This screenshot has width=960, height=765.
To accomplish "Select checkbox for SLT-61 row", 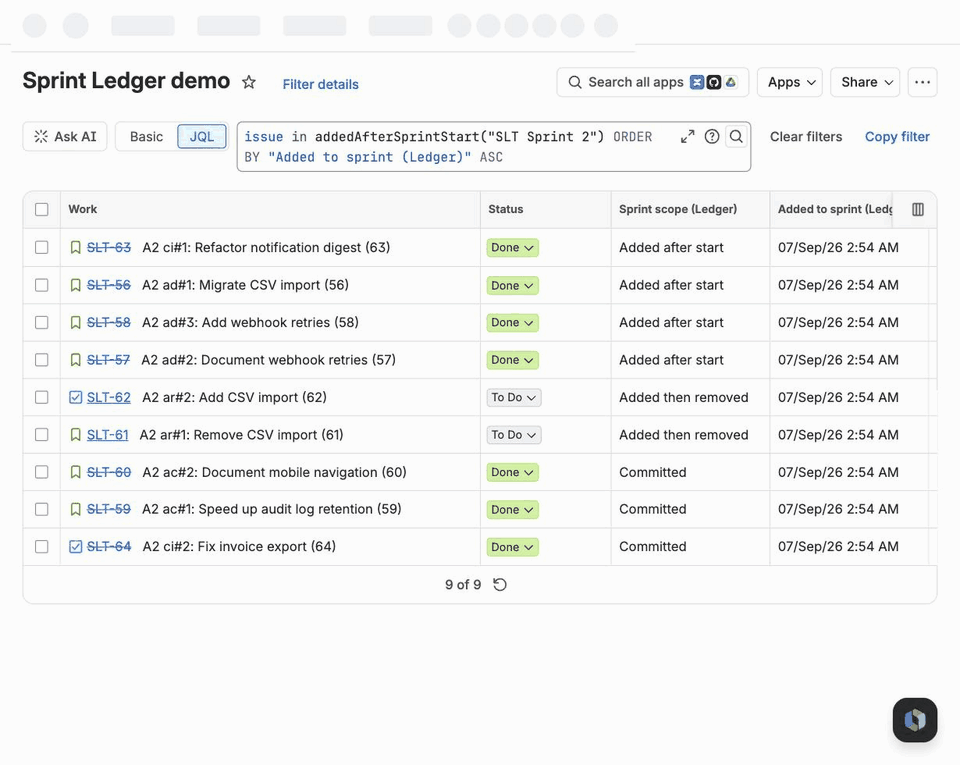I will [x=42, y=435].
